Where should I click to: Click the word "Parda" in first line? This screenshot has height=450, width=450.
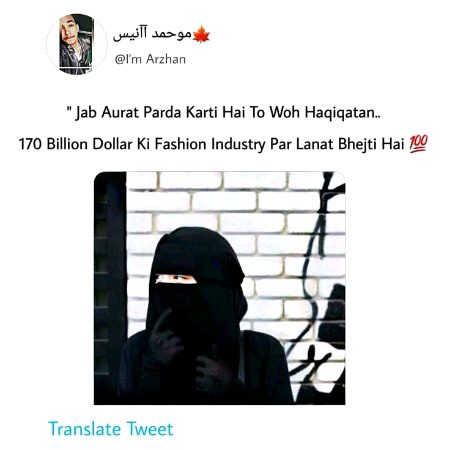click(x=162, y=113)
